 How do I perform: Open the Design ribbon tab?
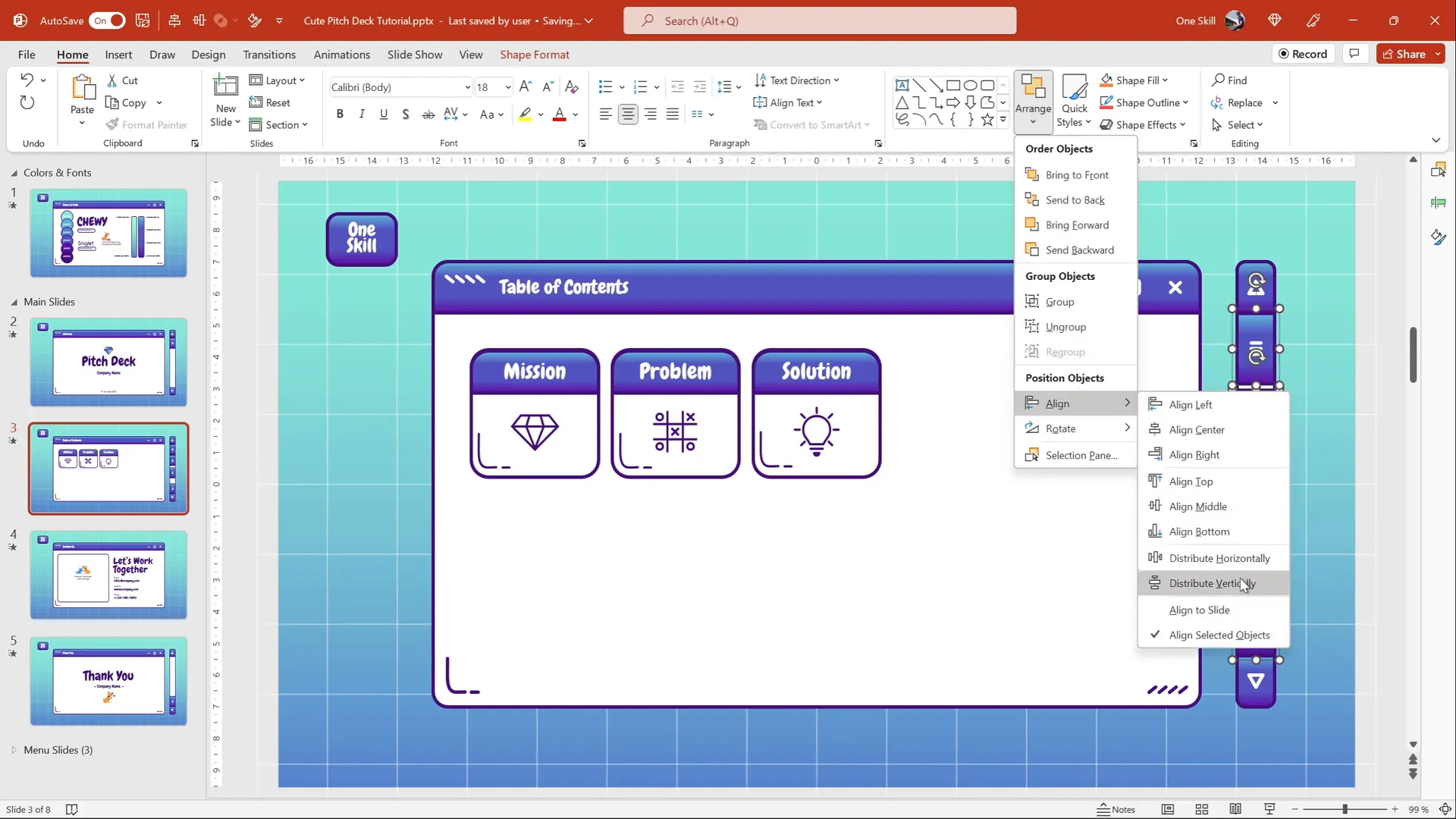tap(209, 55)
